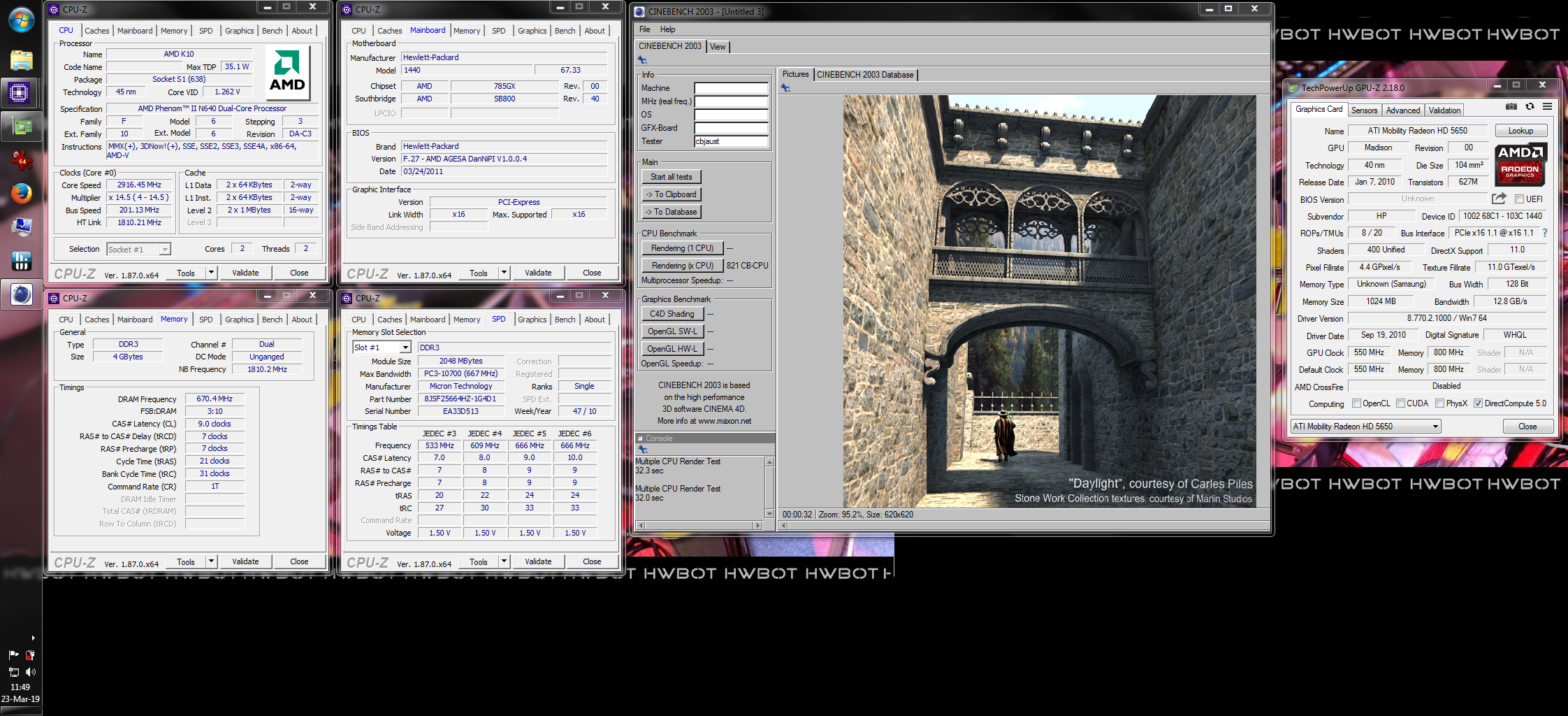Click the CINEBENCH 2003 title bar icon
The image size is (1568, 716).
tap(639, 11)
